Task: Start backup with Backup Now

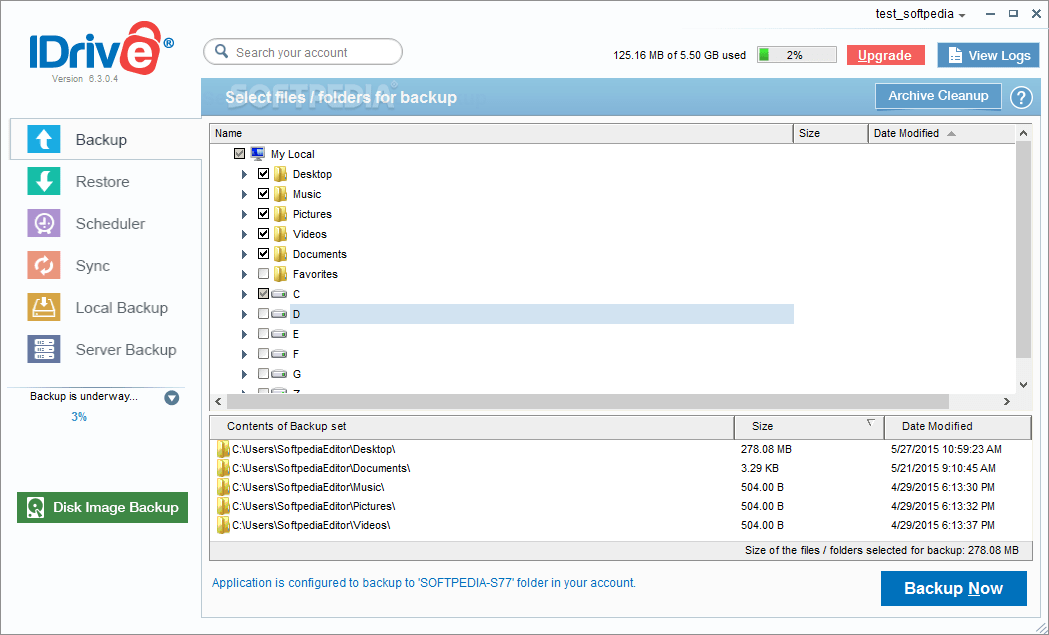Action: click(953, 588)
